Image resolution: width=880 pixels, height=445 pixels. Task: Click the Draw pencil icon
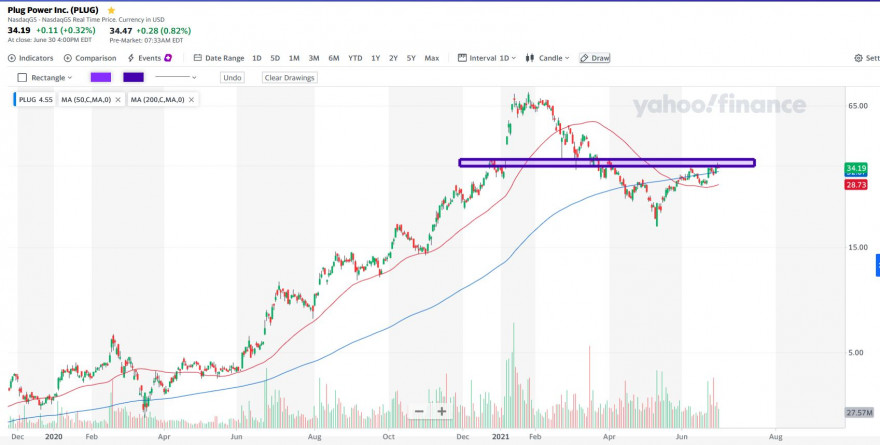[584, 58]
